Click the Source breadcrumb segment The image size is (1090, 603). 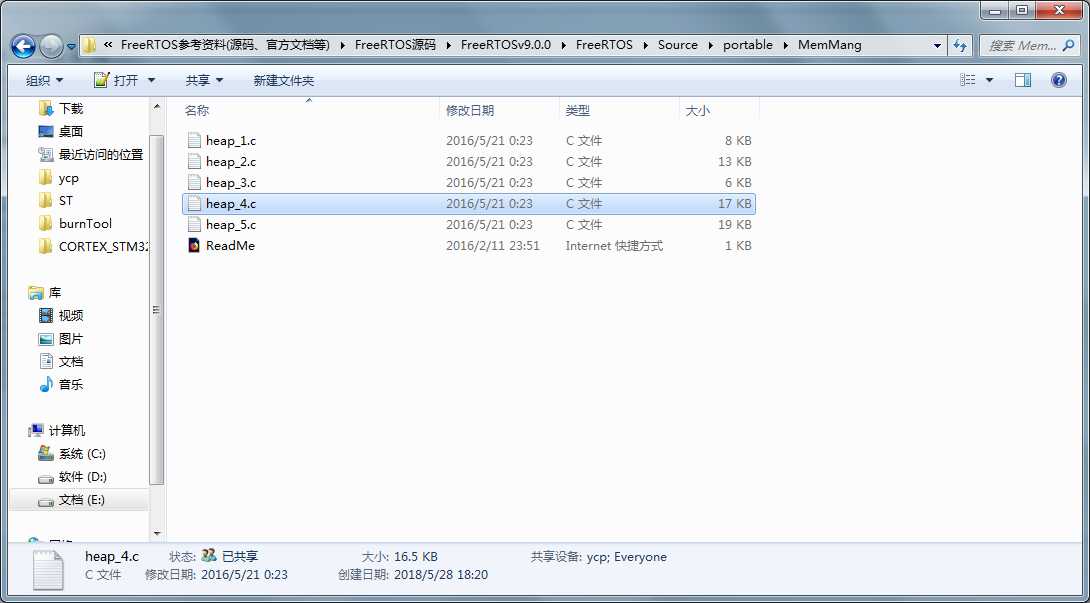(678, 45)
